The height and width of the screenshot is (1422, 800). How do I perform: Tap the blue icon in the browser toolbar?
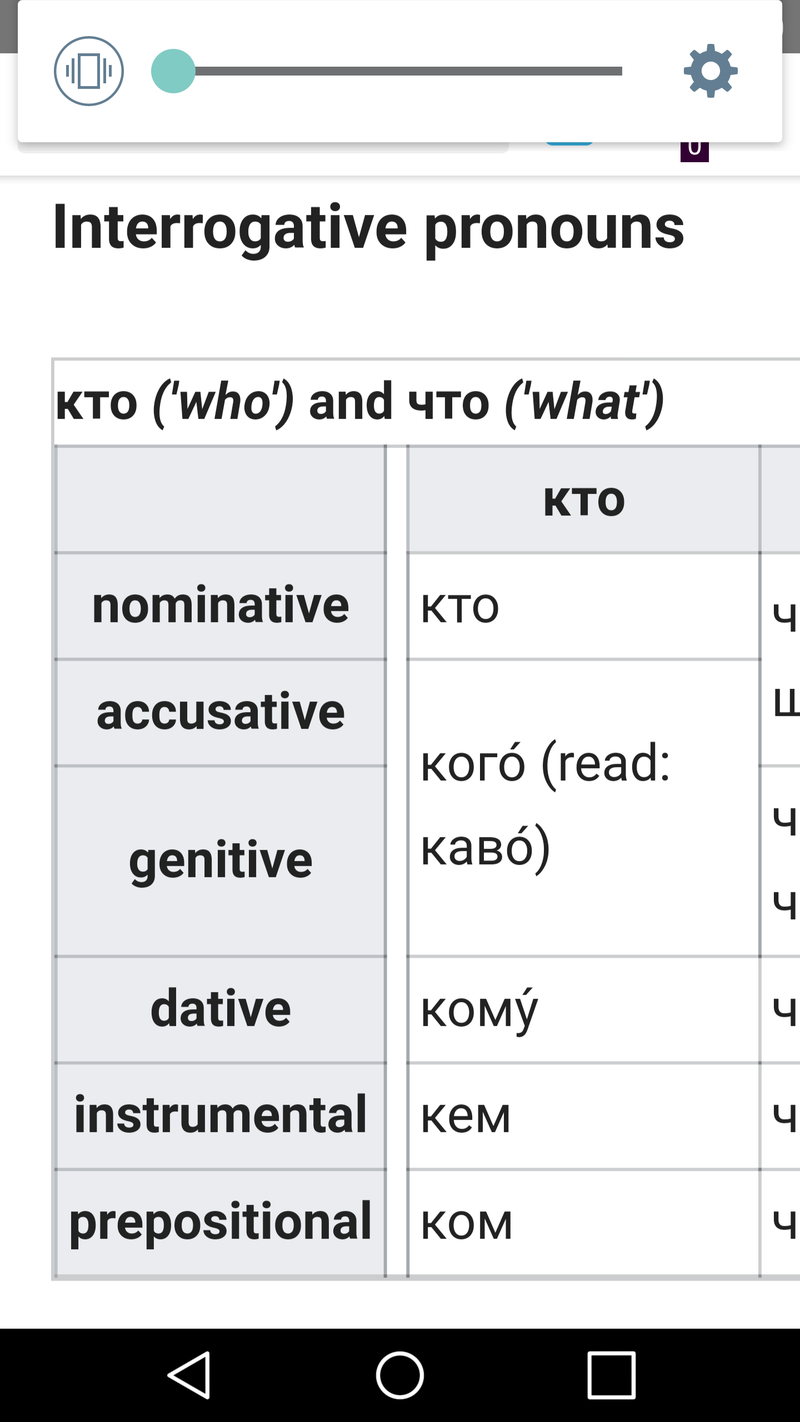568,145
